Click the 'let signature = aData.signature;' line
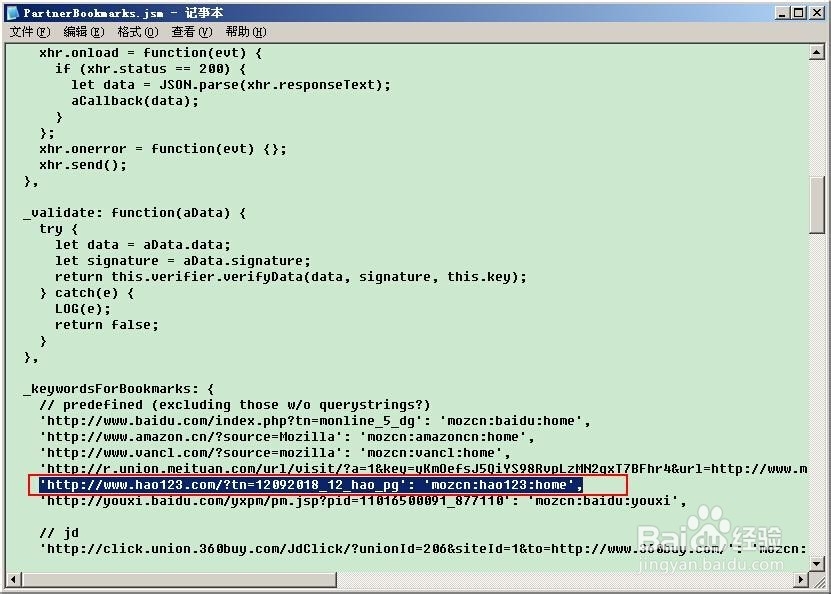The height and width of the screenshot is (594, 831). [x=183, y=261]
